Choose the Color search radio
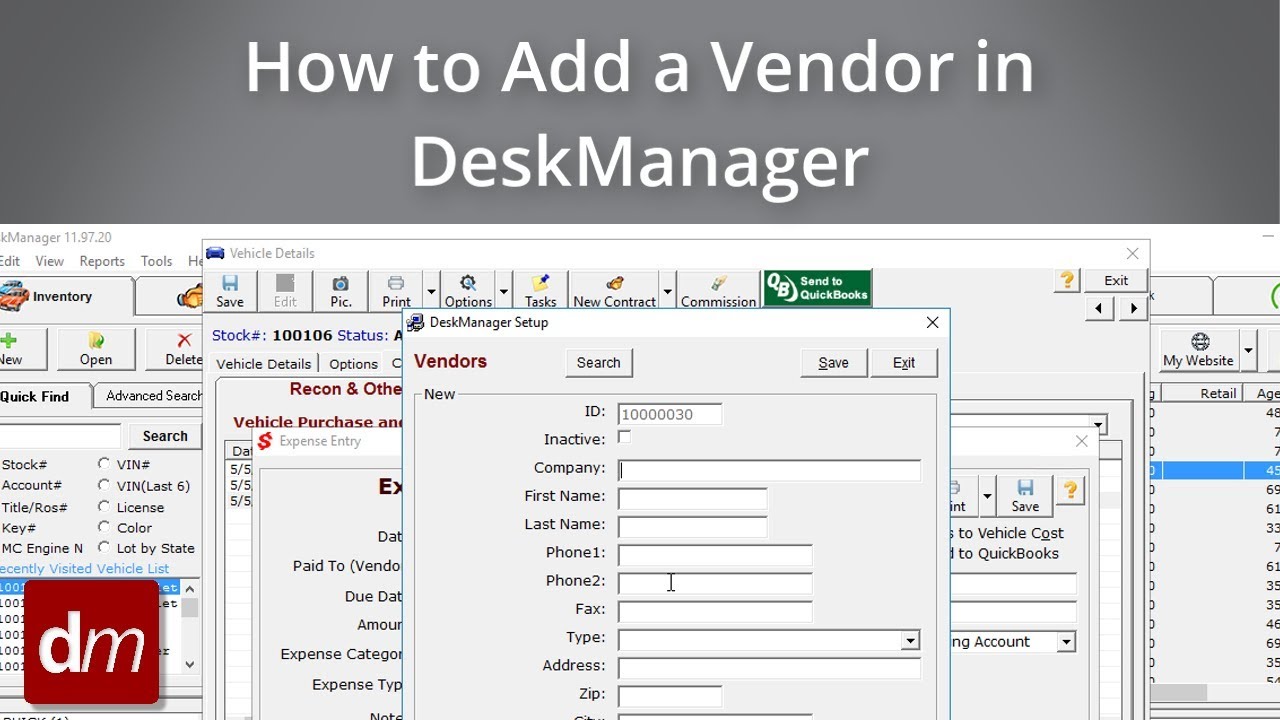The image size is (1280, 720). pyautogui.click(x=104, y=527)
